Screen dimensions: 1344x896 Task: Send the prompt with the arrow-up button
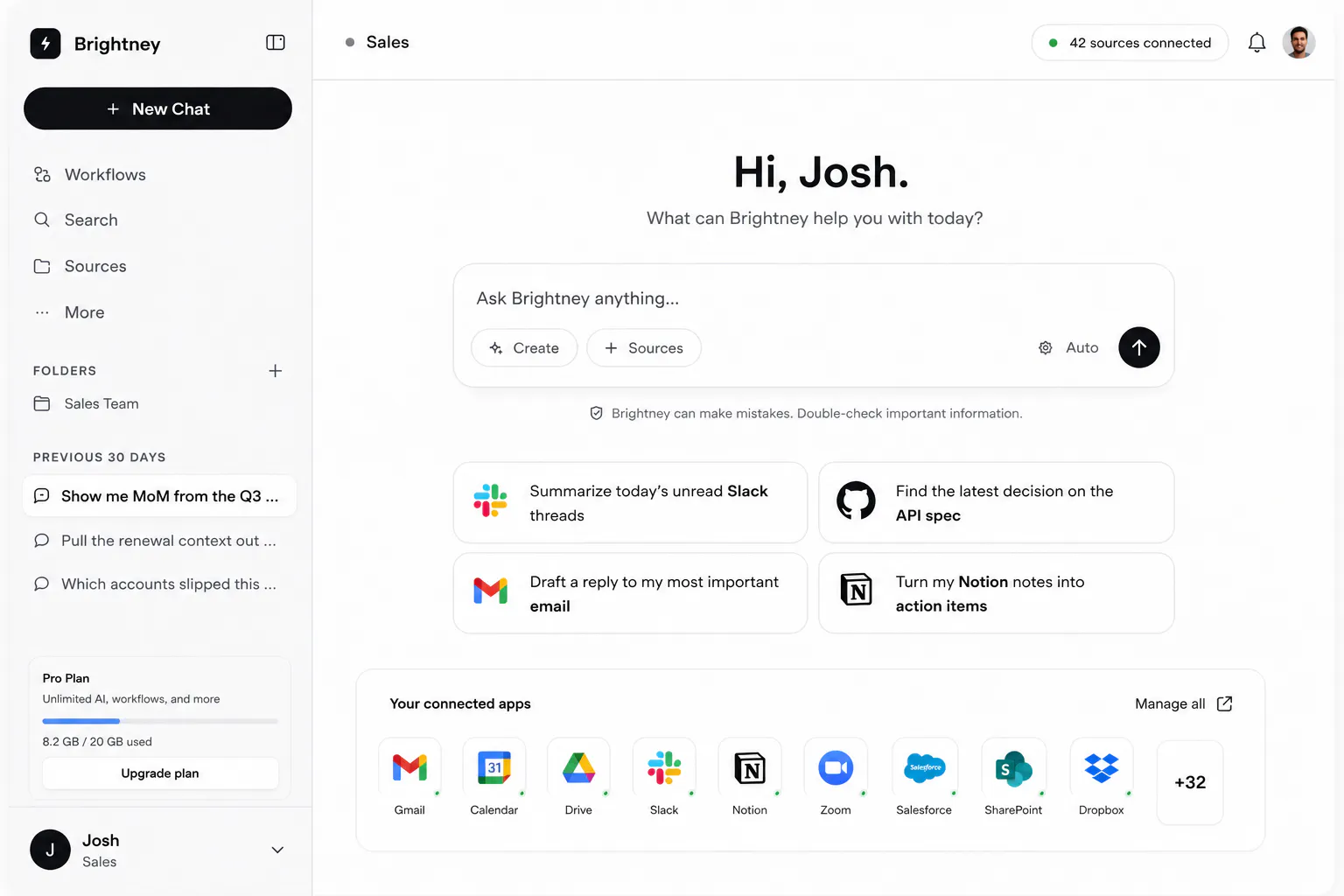click(x=1138, y=347)
